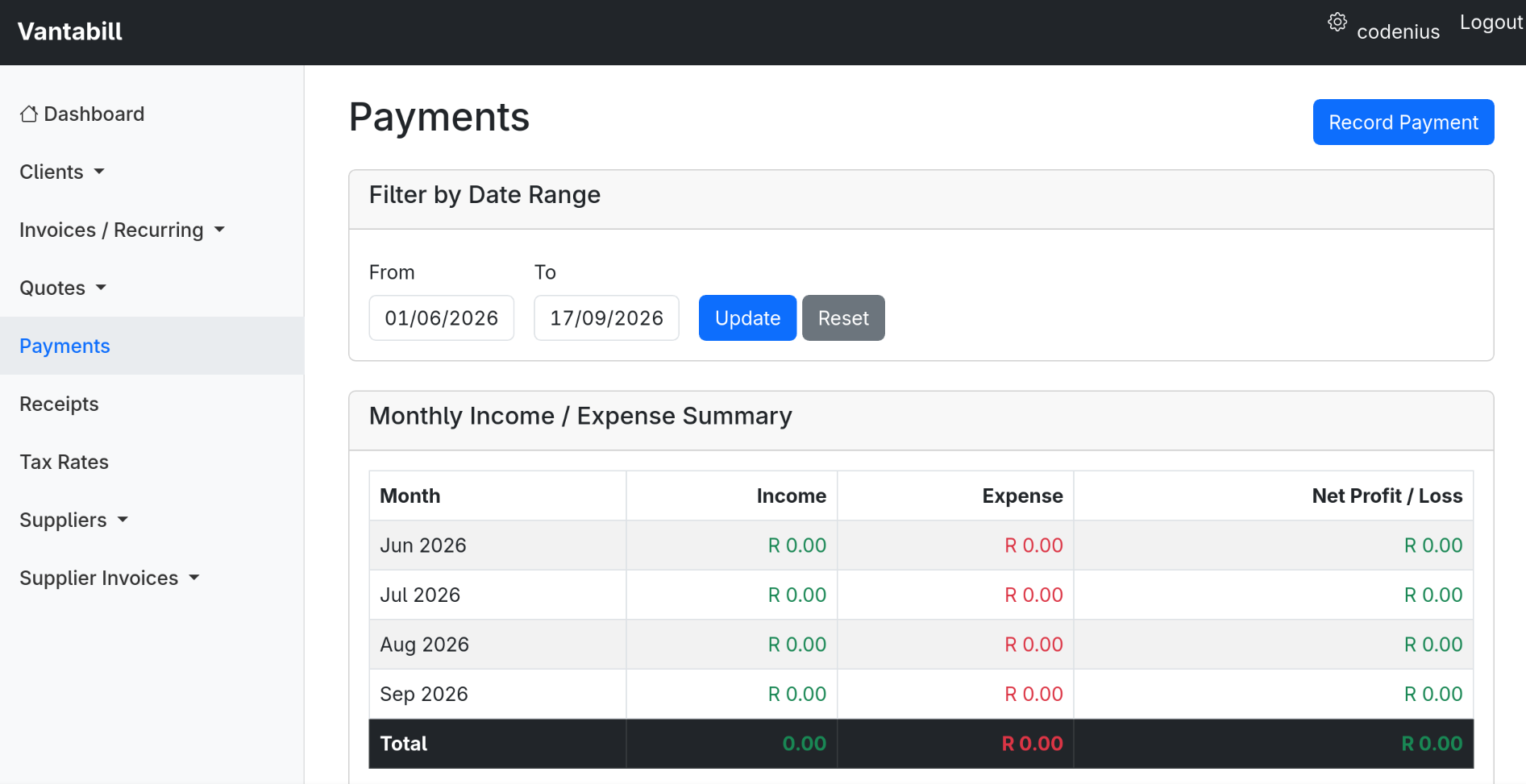Click the codenius username link

point(1398,32)
